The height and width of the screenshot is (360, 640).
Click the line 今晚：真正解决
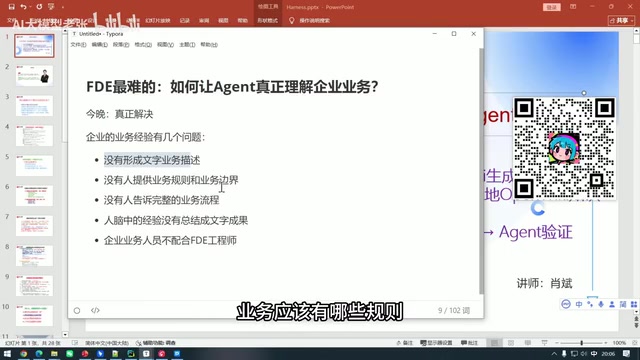(x=120, y=114)
